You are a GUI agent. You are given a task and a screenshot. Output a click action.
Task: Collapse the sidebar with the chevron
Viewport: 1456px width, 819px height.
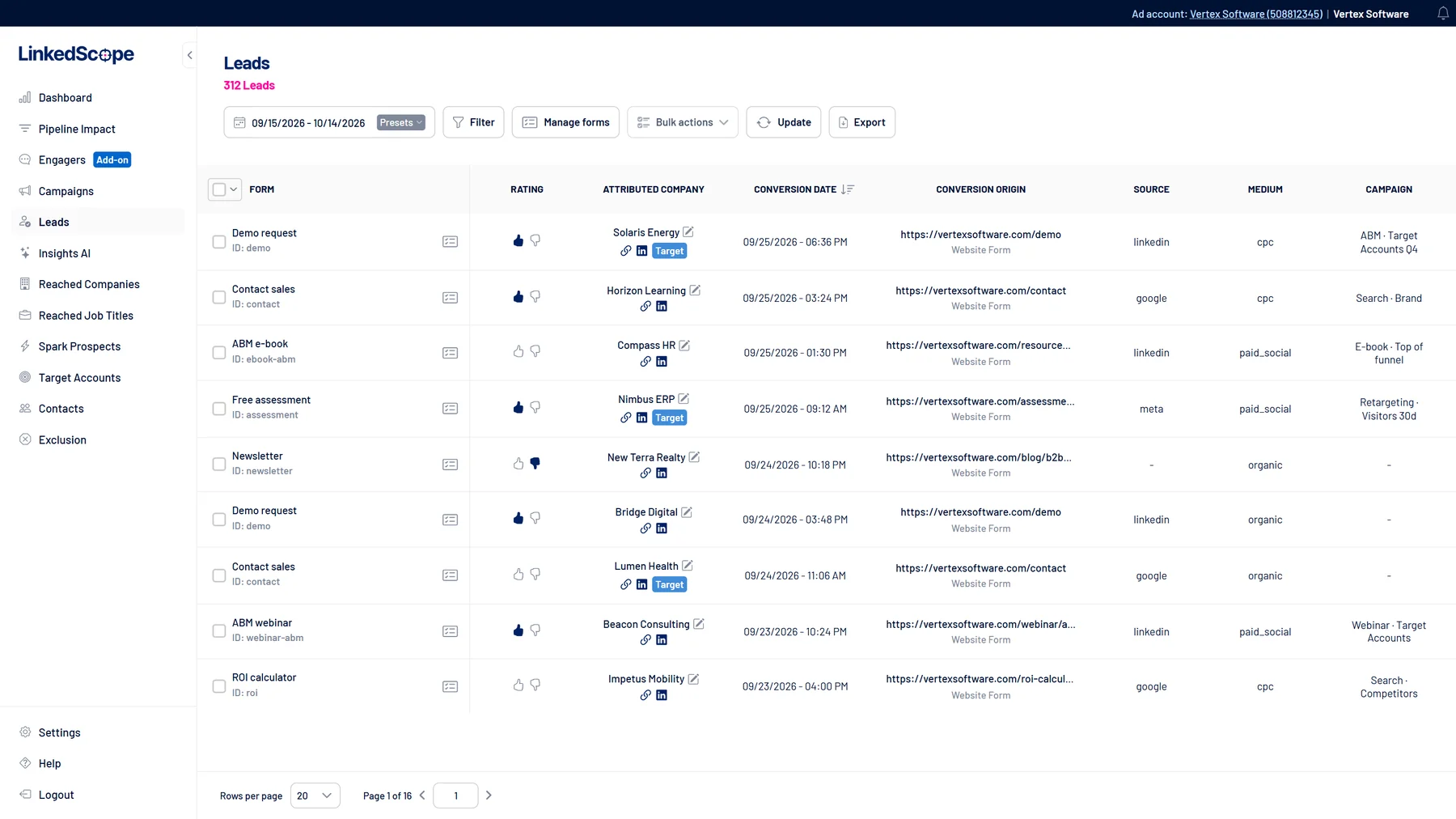click(x=189, y=55)
